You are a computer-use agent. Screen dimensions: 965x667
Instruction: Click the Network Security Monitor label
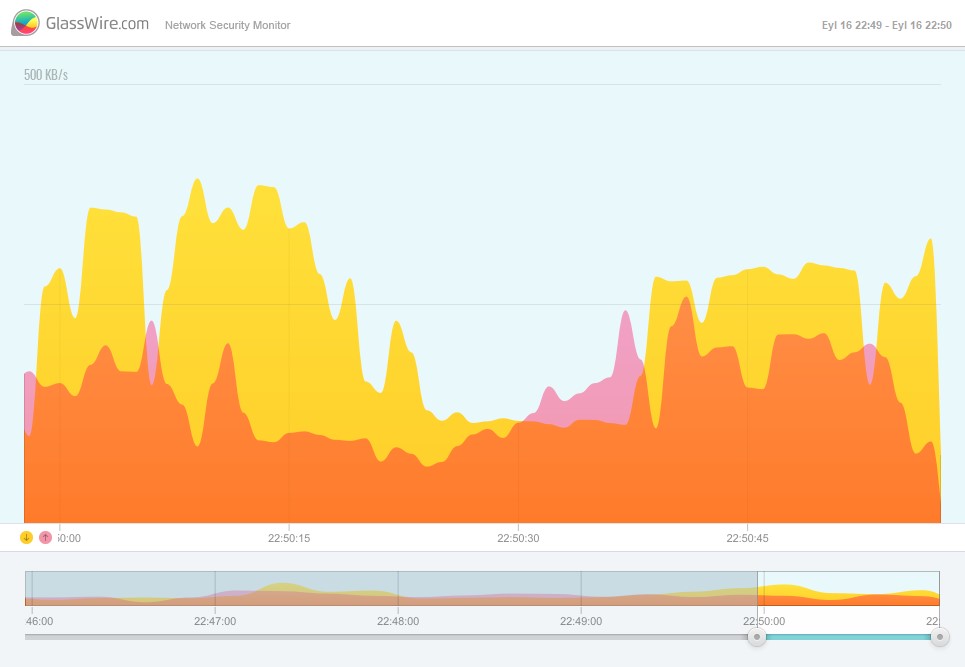[227, 25]
